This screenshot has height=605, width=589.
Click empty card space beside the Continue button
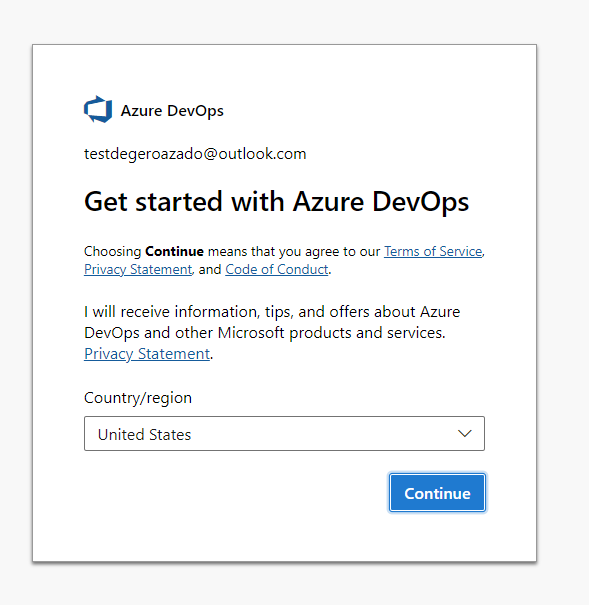pos(231,494)
